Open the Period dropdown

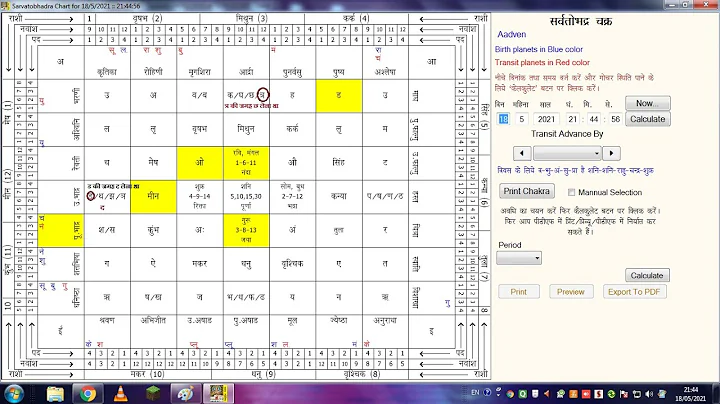[x=519, y=258]
